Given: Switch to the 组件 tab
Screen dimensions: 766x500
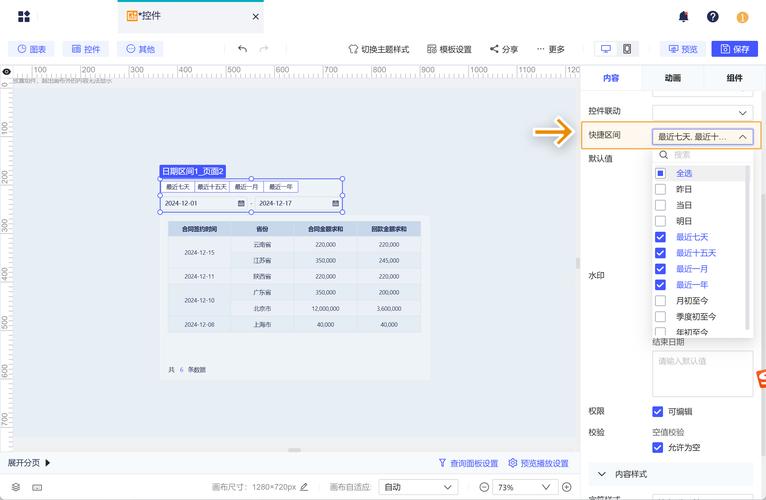Looking at the screenshot, I should (734, 78).
